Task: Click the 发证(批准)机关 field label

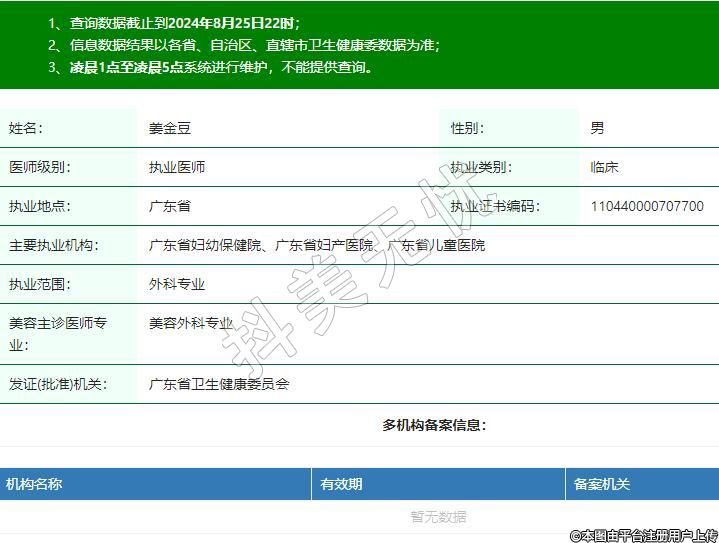Action: point(57,384)
